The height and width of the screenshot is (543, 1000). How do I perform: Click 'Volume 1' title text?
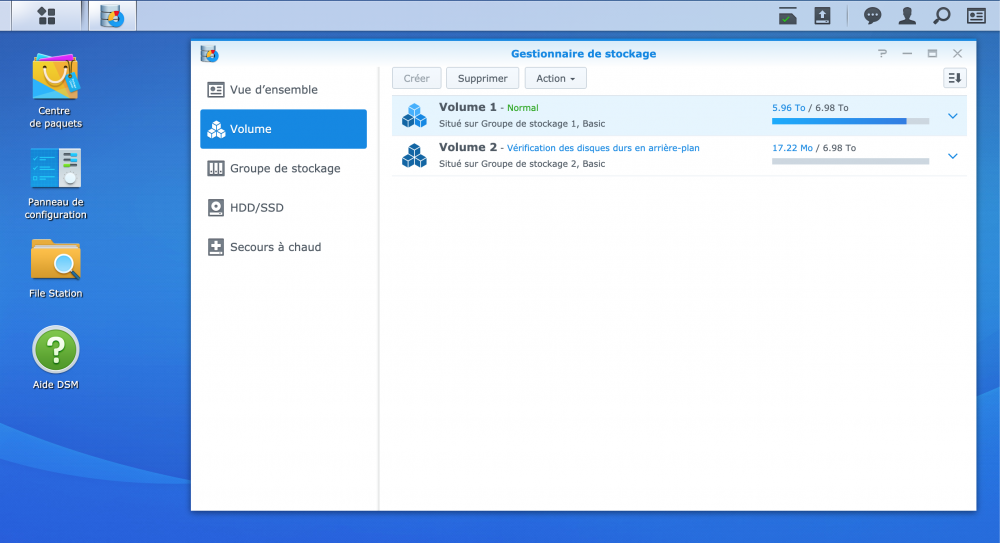point(467,107)
